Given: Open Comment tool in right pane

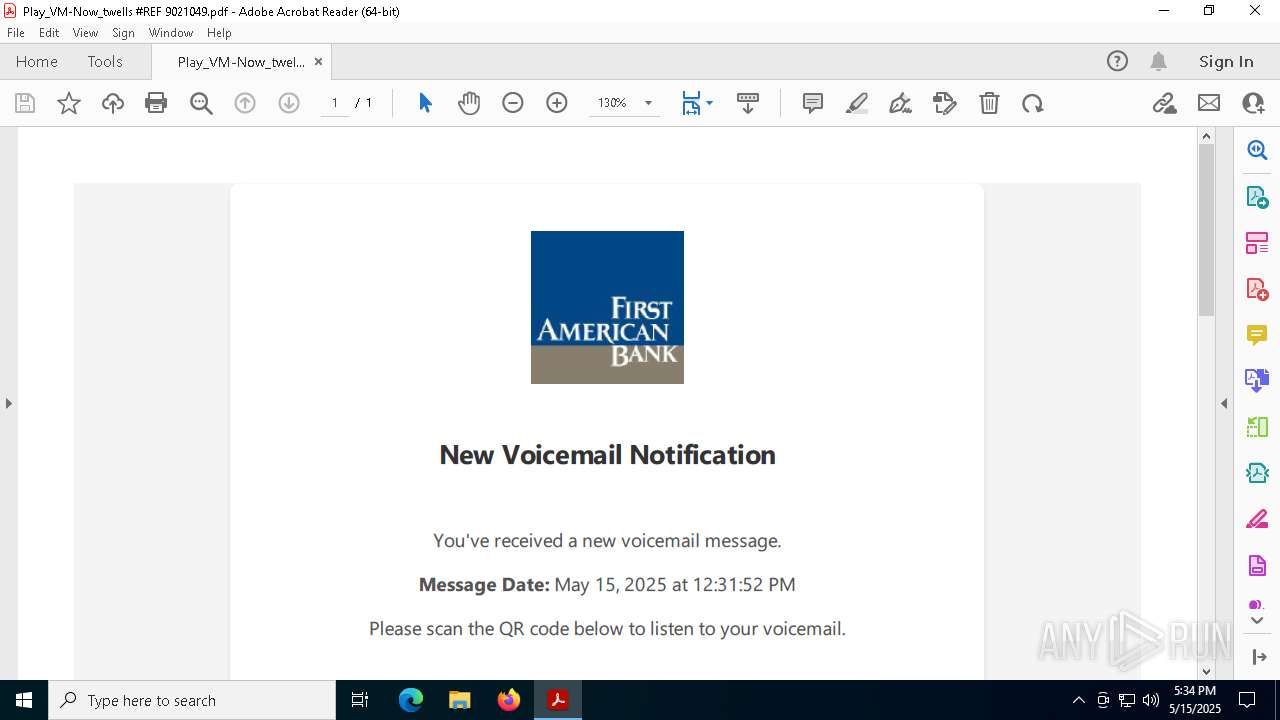Looking at the screenshot, I should [1257, 335].
